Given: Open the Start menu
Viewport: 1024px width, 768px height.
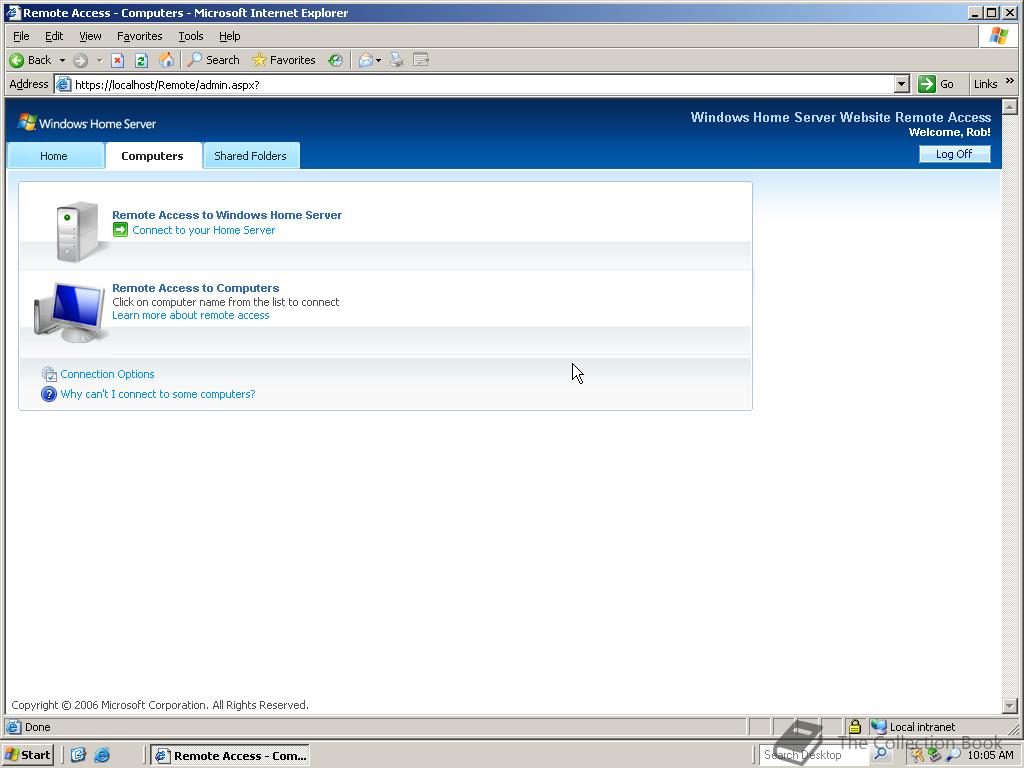Looking at the screenshot, I should point(27,755).
